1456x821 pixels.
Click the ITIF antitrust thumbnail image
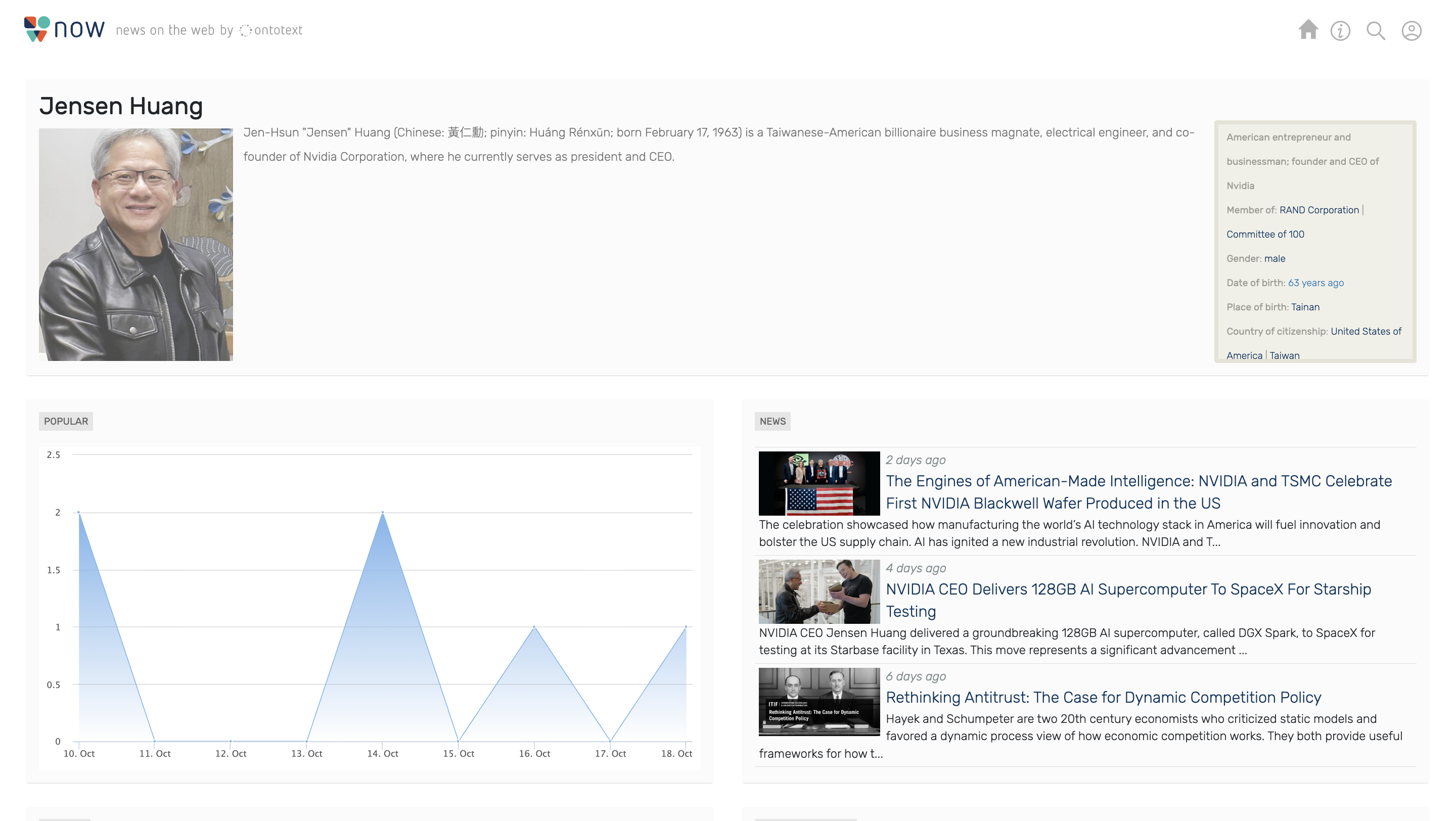click(819, 702)
